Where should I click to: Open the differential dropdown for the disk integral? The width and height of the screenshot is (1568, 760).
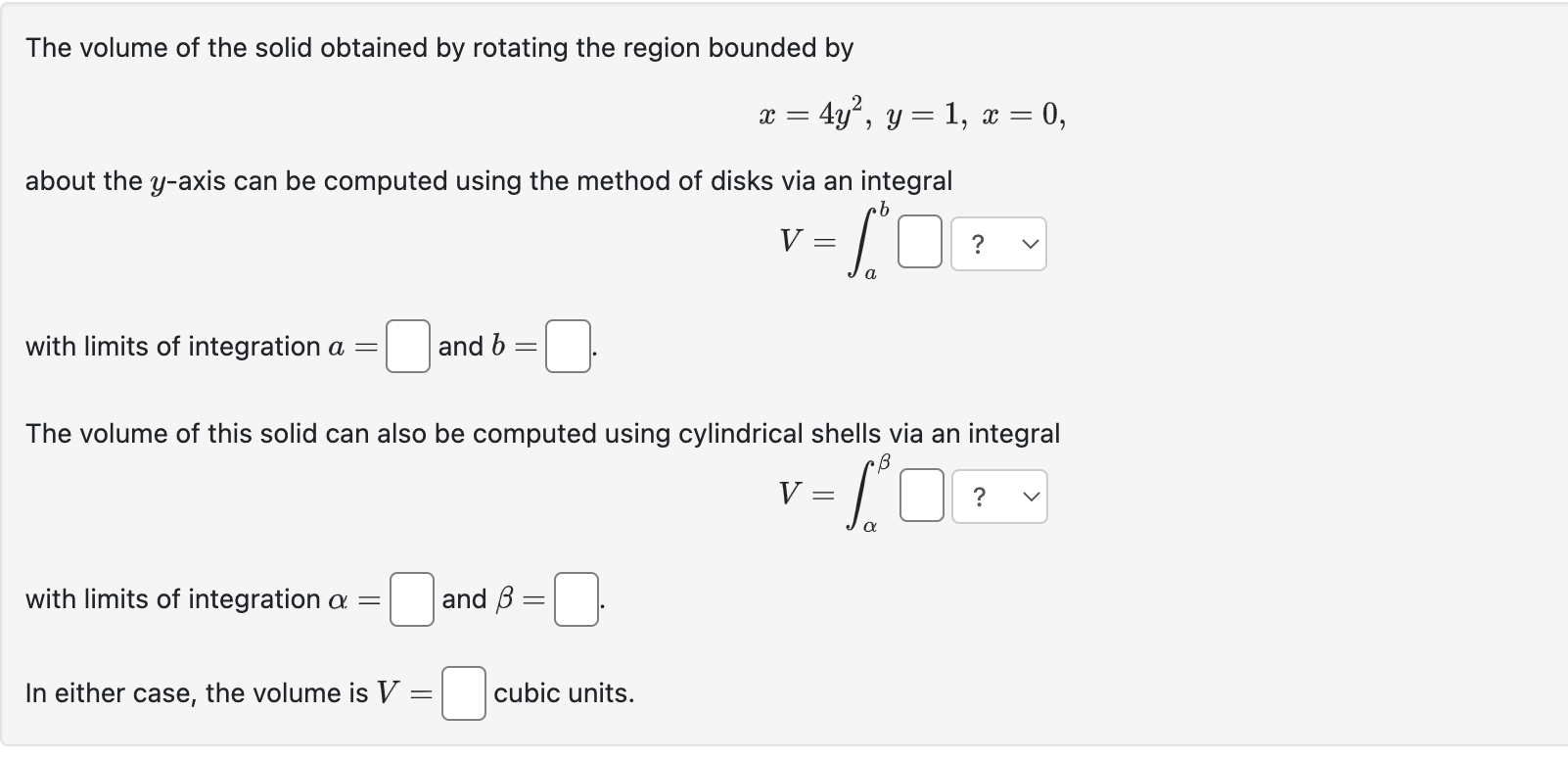coord(998,243)
